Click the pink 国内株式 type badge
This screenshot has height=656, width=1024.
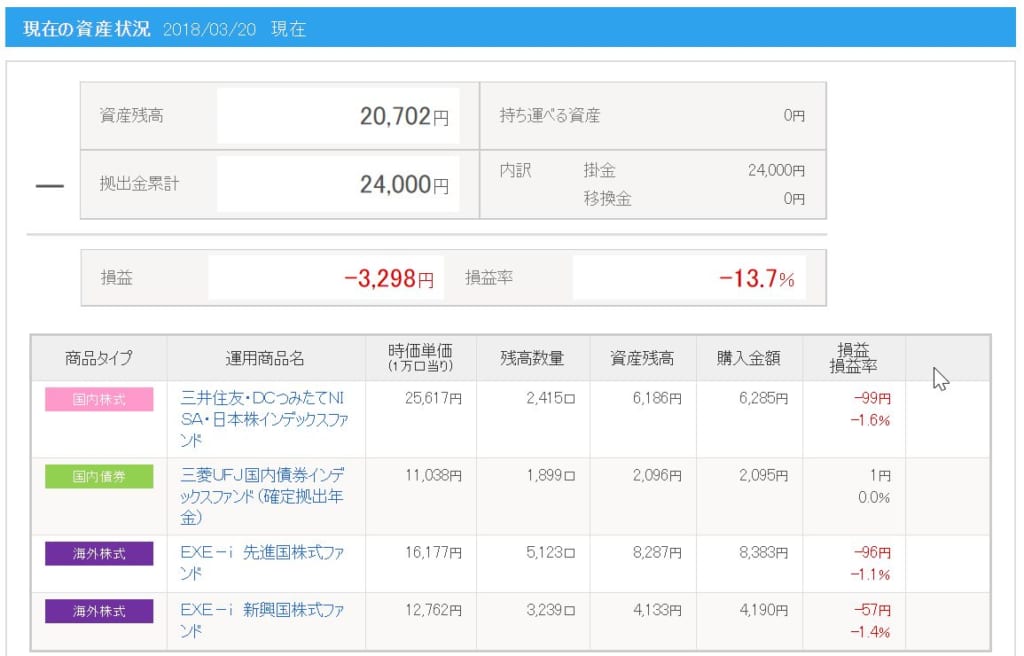click(x=99, y=399)
